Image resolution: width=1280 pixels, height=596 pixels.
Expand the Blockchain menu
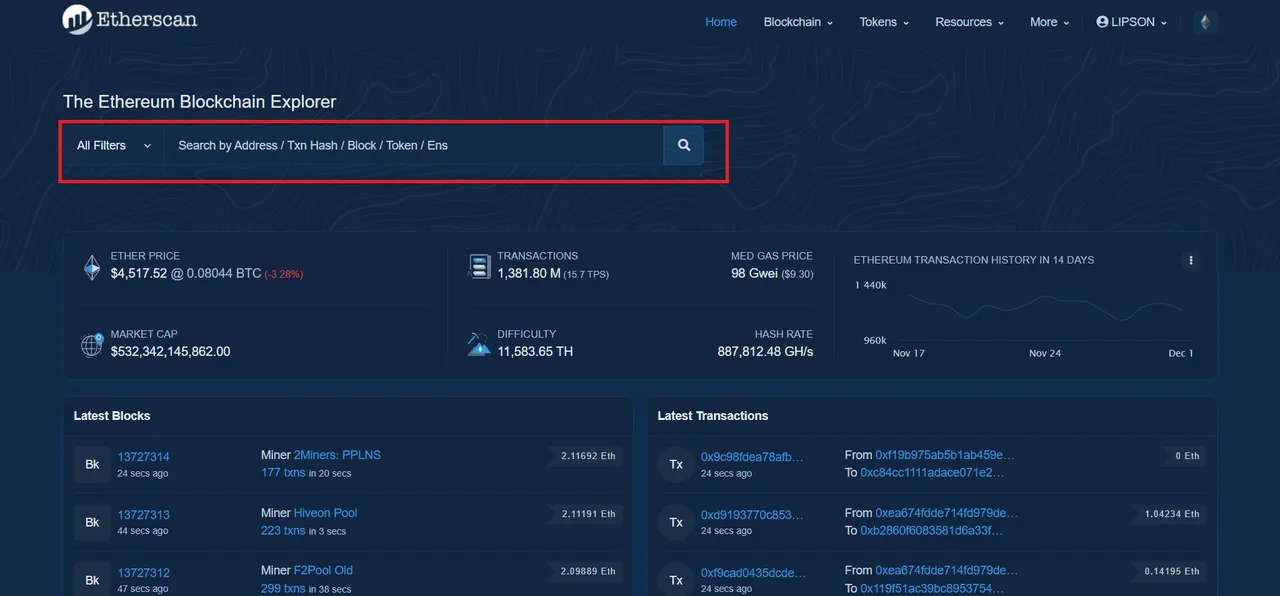point(798,22)
